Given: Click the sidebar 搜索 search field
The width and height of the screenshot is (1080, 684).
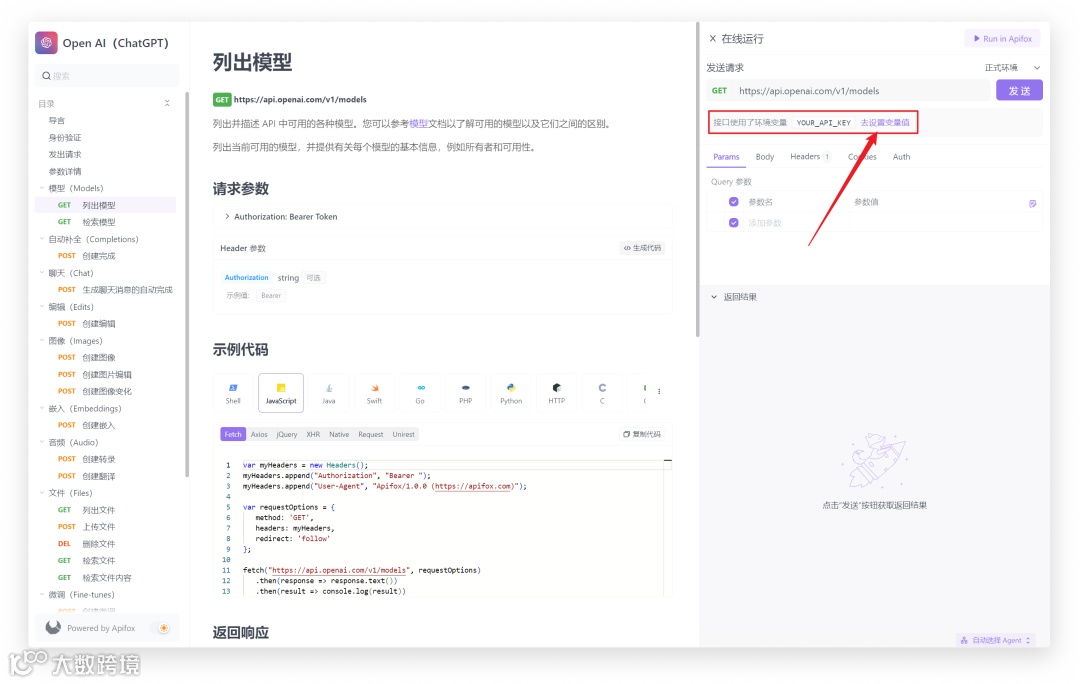Looking at the screenshot, I should 107,76.
